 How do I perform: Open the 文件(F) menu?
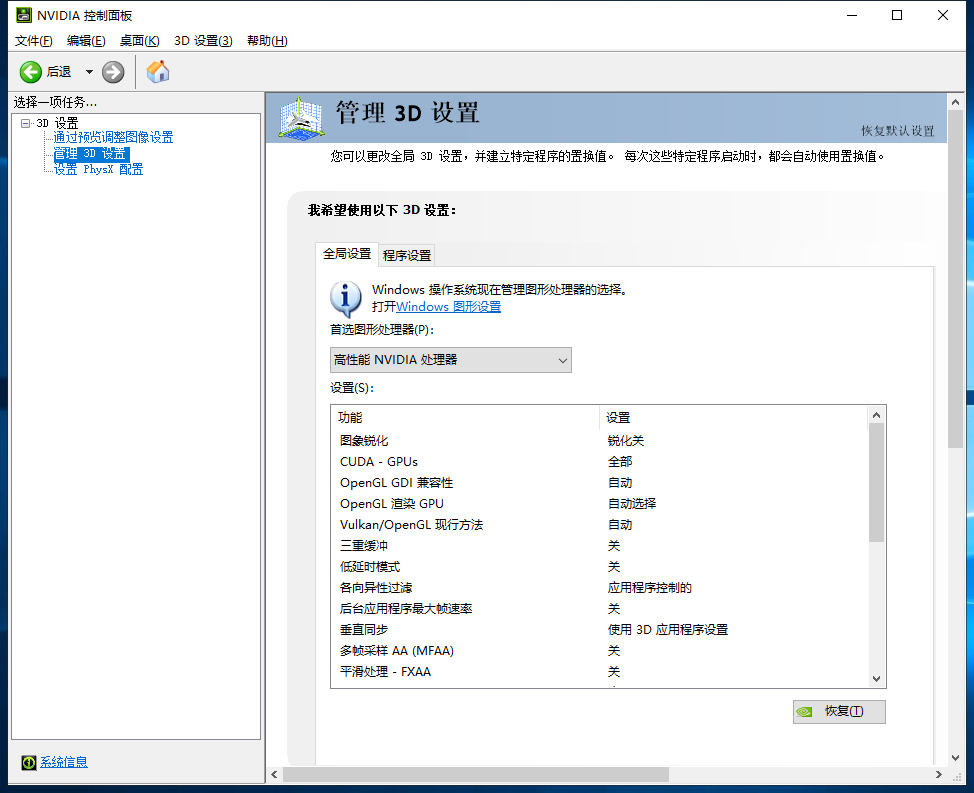click(x=34, y=40)
